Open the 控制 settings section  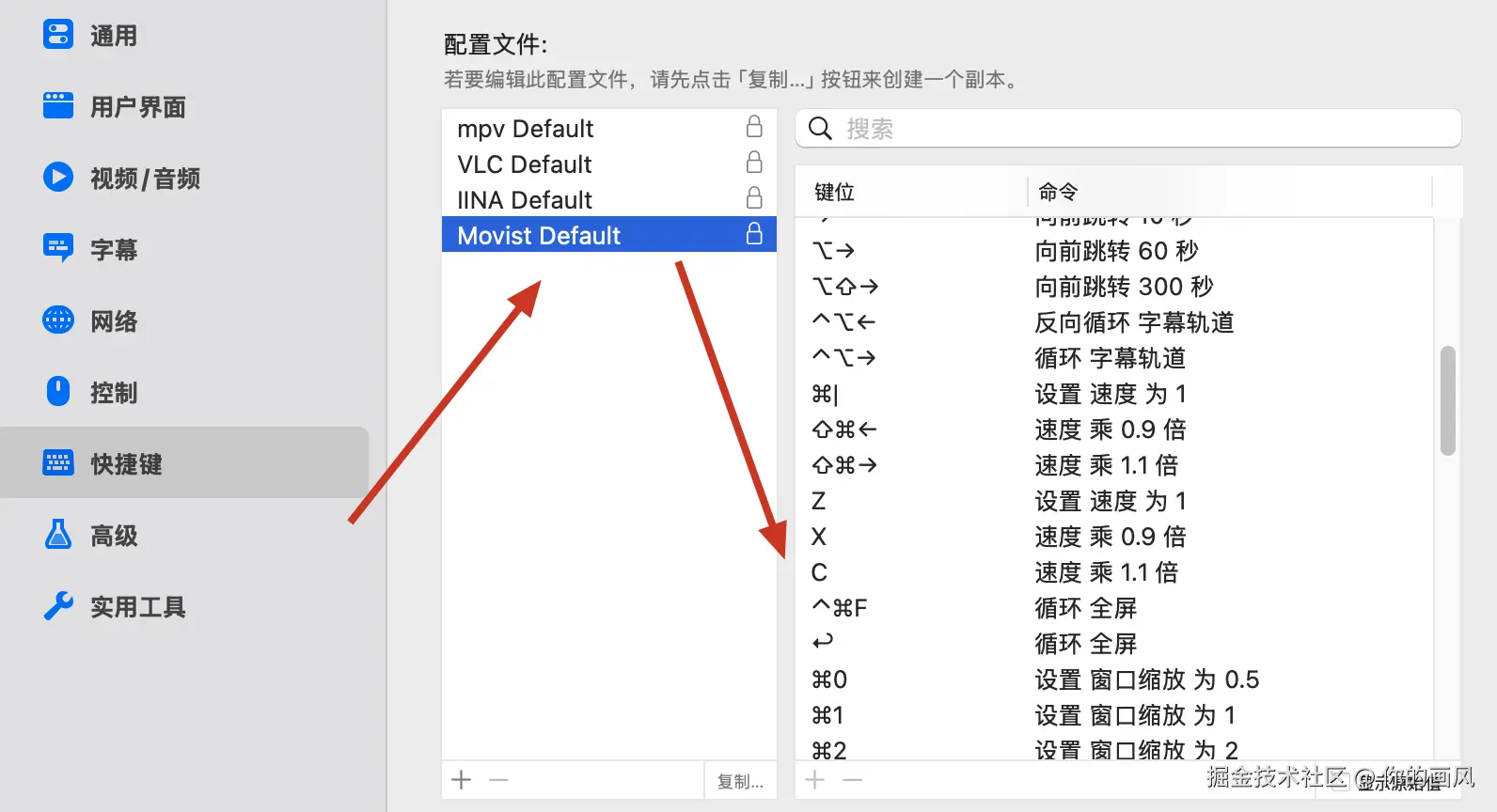[x=184, y=393]
